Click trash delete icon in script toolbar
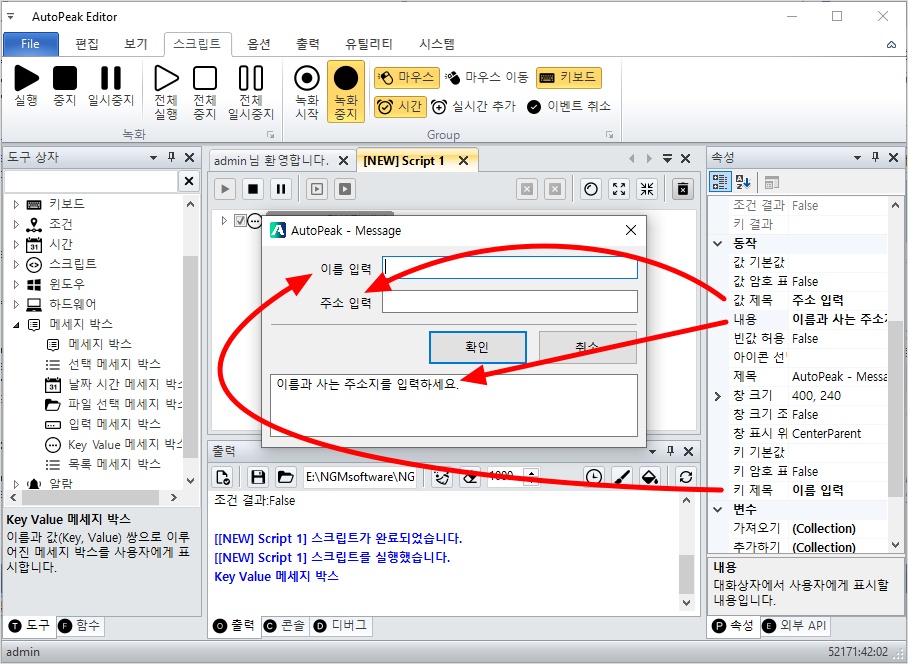This screenshot has height=664, width=908. coord(683,189)
